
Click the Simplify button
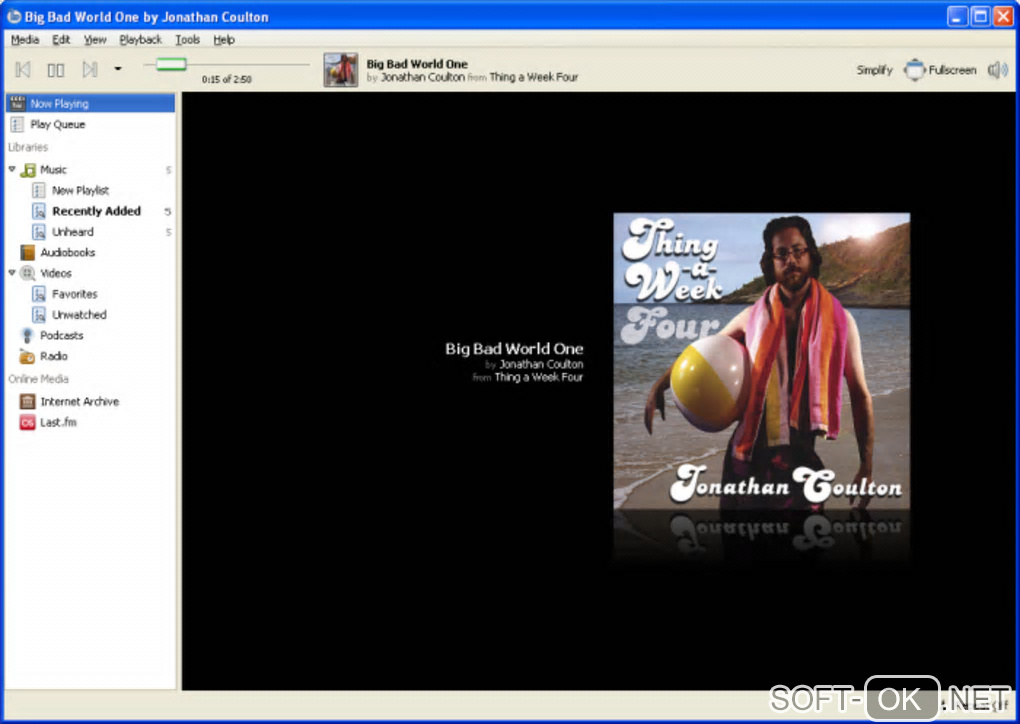tap(874, 70)
